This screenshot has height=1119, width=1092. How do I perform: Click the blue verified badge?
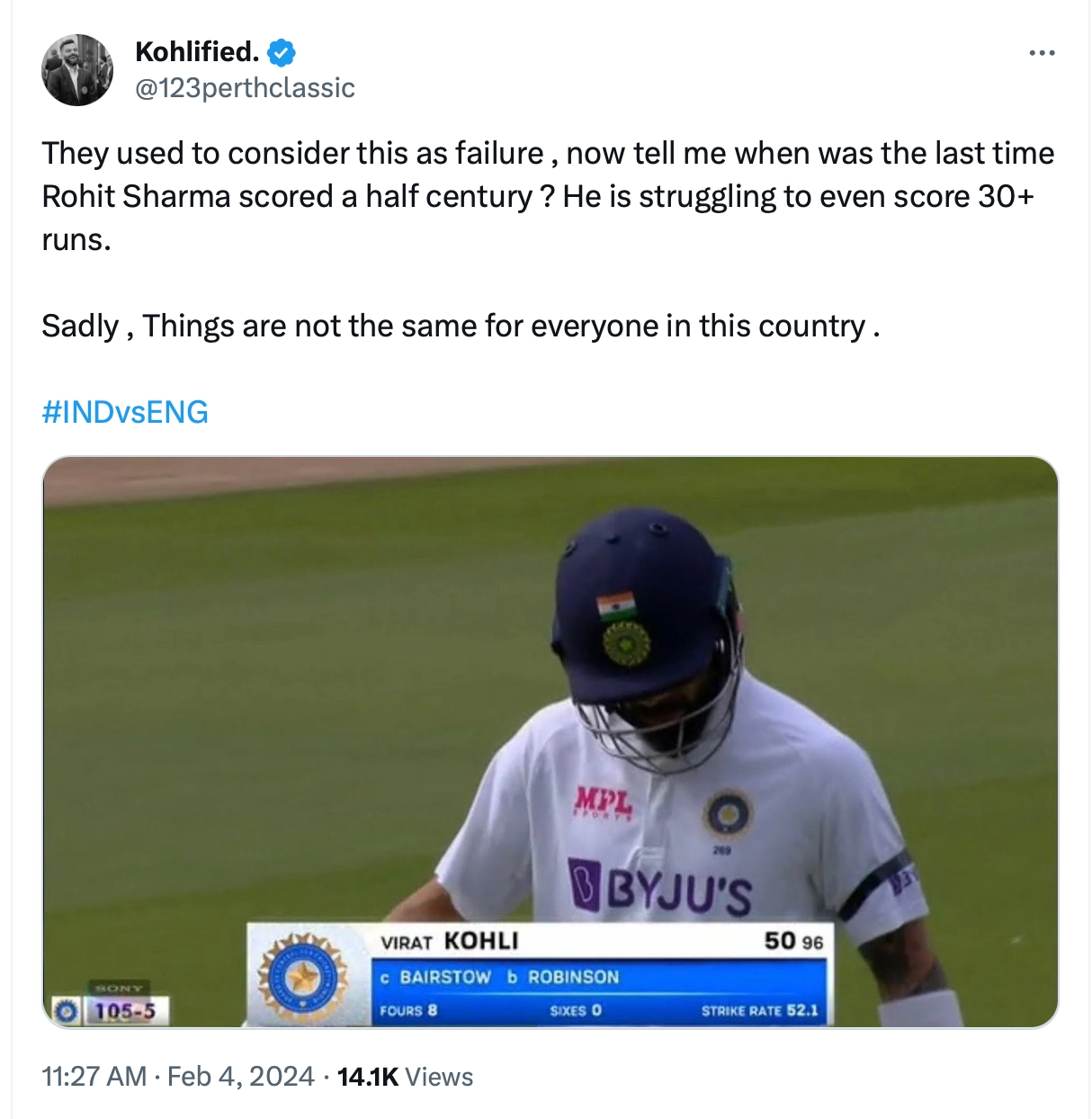tap(282, 53)
